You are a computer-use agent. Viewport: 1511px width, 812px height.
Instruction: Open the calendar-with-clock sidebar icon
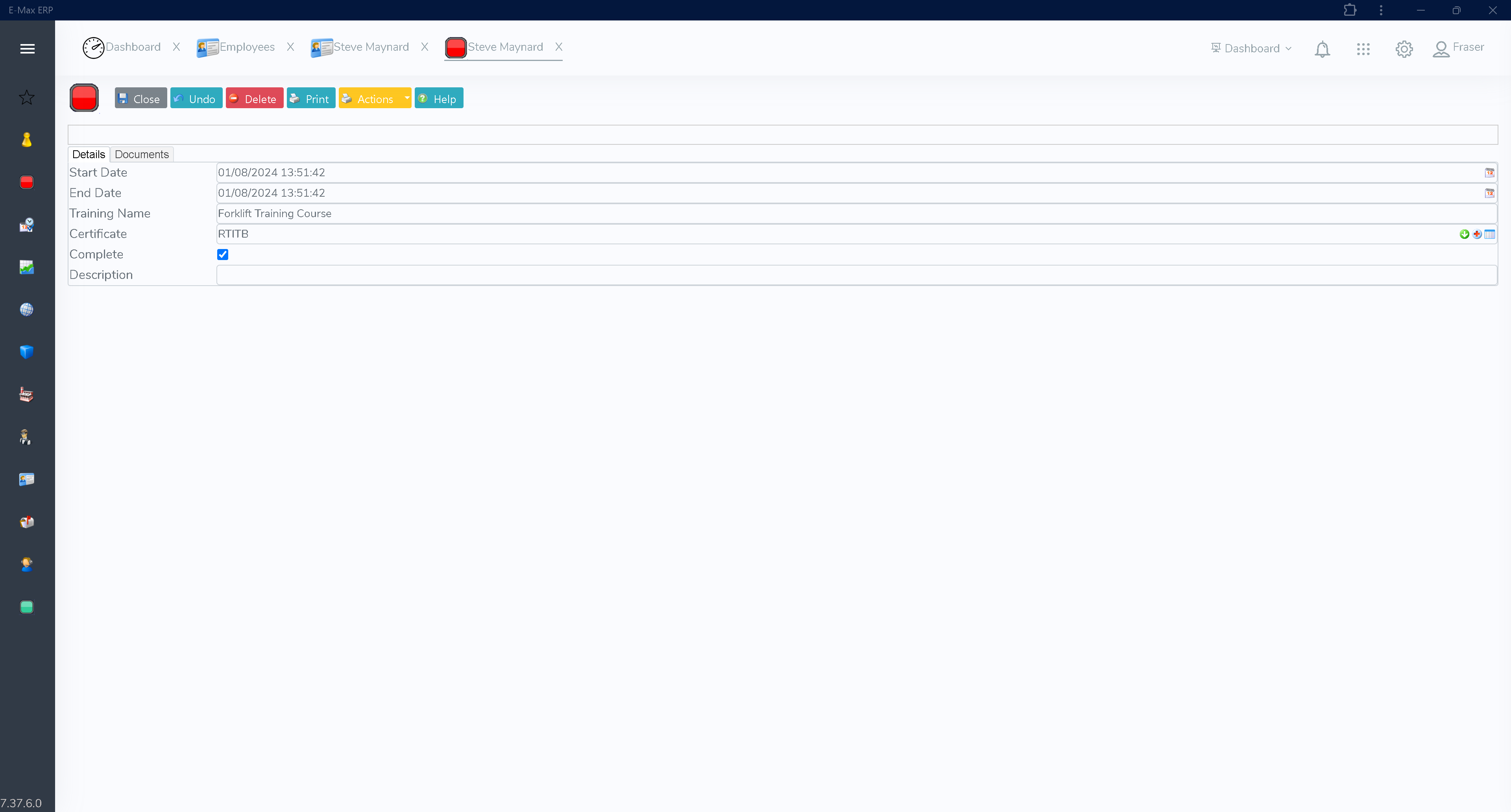point(26,225)
